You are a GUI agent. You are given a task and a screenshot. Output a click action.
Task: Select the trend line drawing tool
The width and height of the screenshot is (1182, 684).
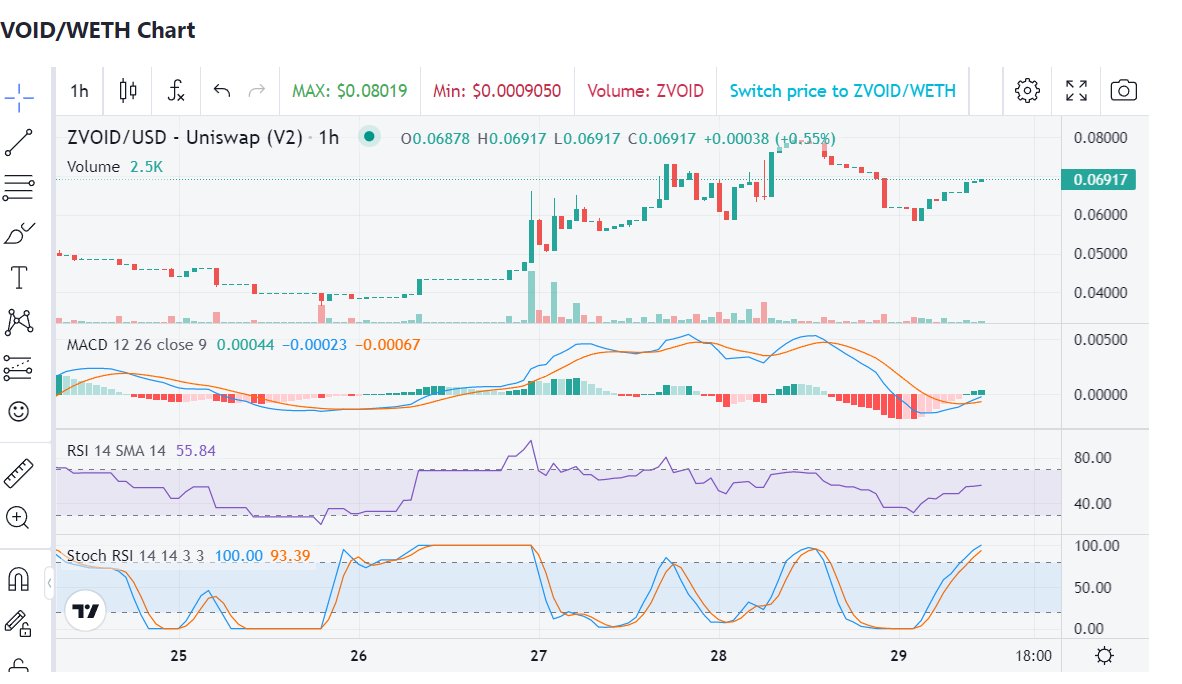coord(19,143)
